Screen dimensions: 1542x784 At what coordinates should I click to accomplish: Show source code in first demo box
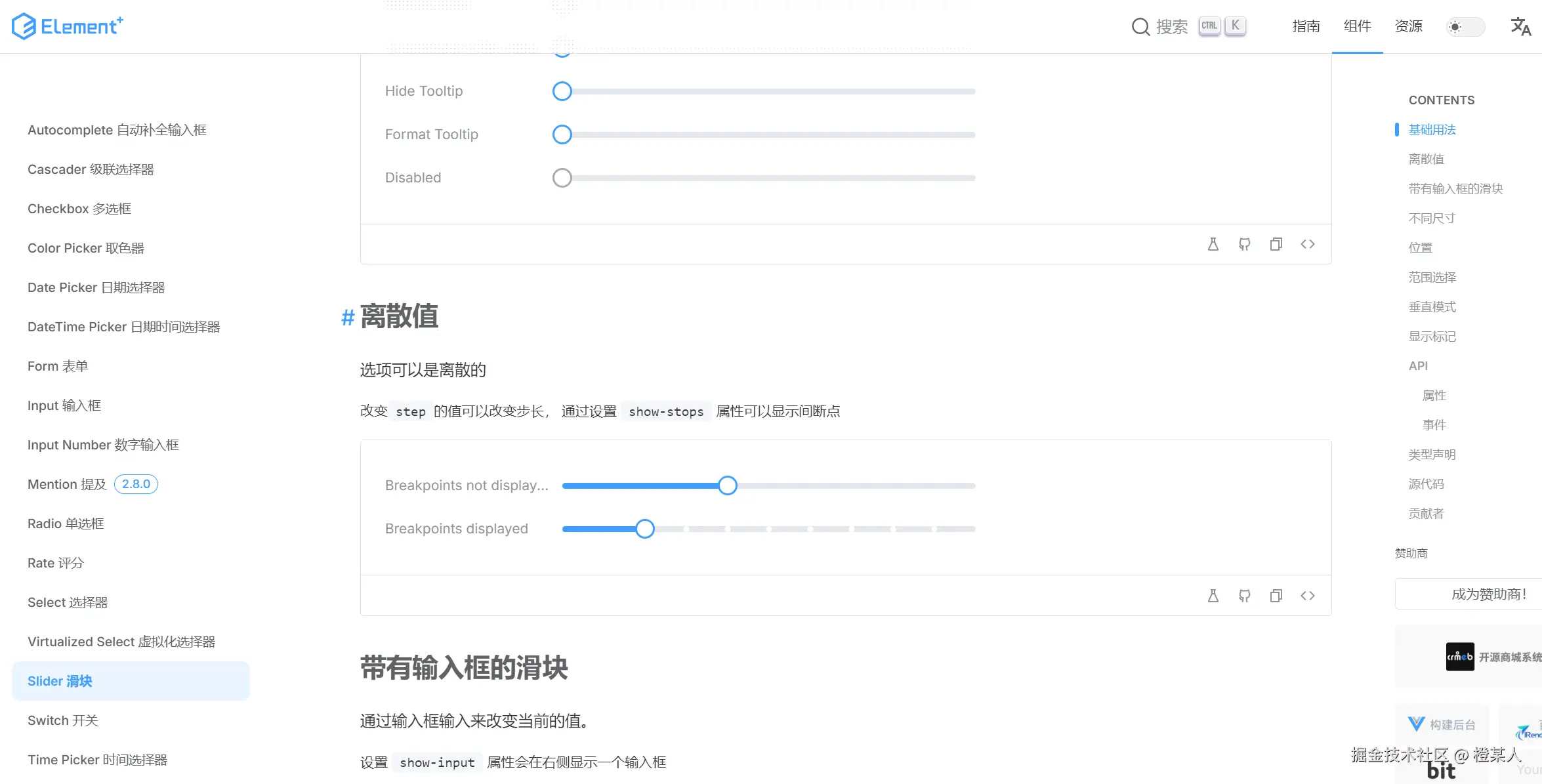[x=1307, y=244]
